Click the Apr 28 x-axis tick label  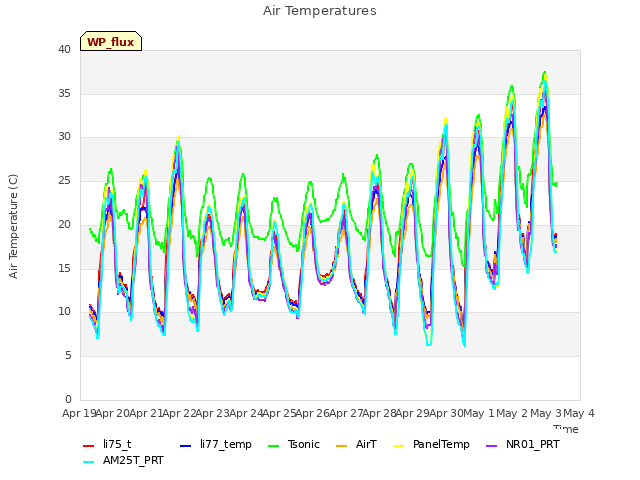click(380, 413)
